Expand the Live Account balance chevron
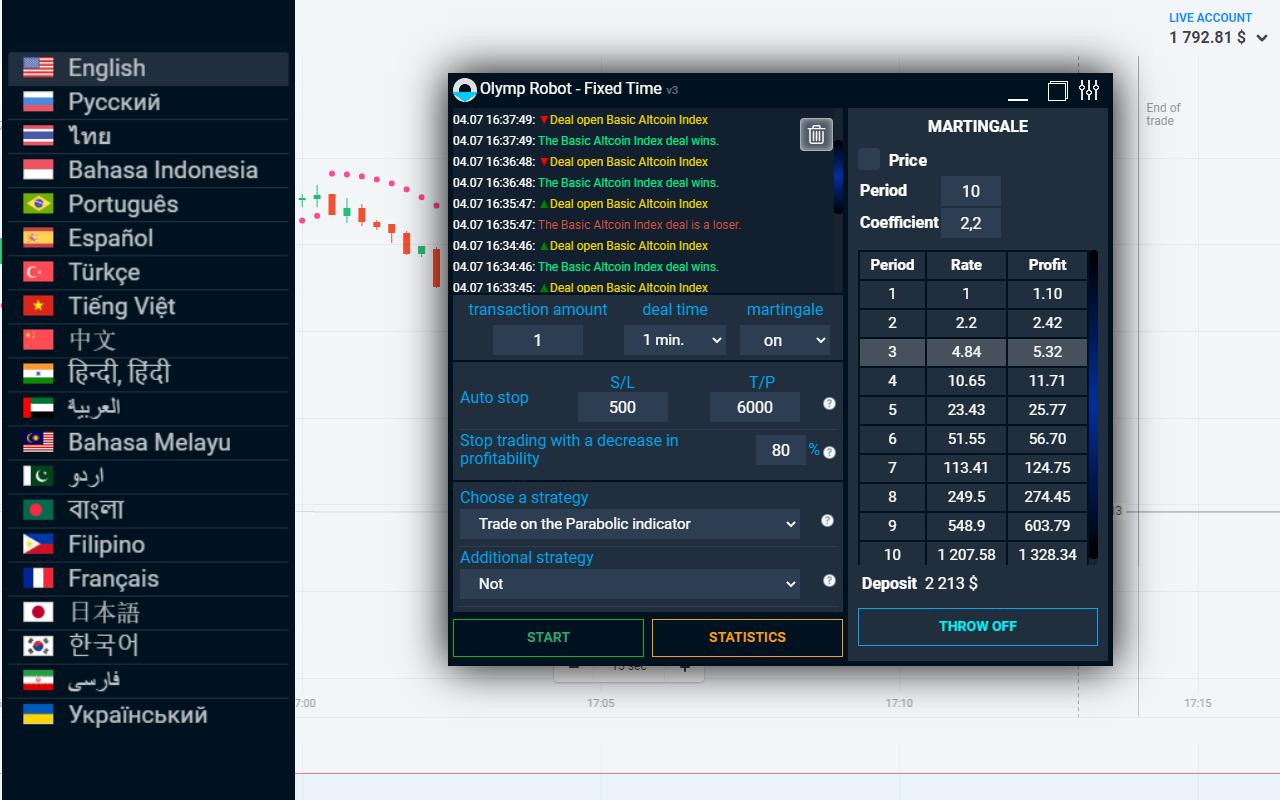Viewport: 1280px width, 800px height. click(1262, 38)
